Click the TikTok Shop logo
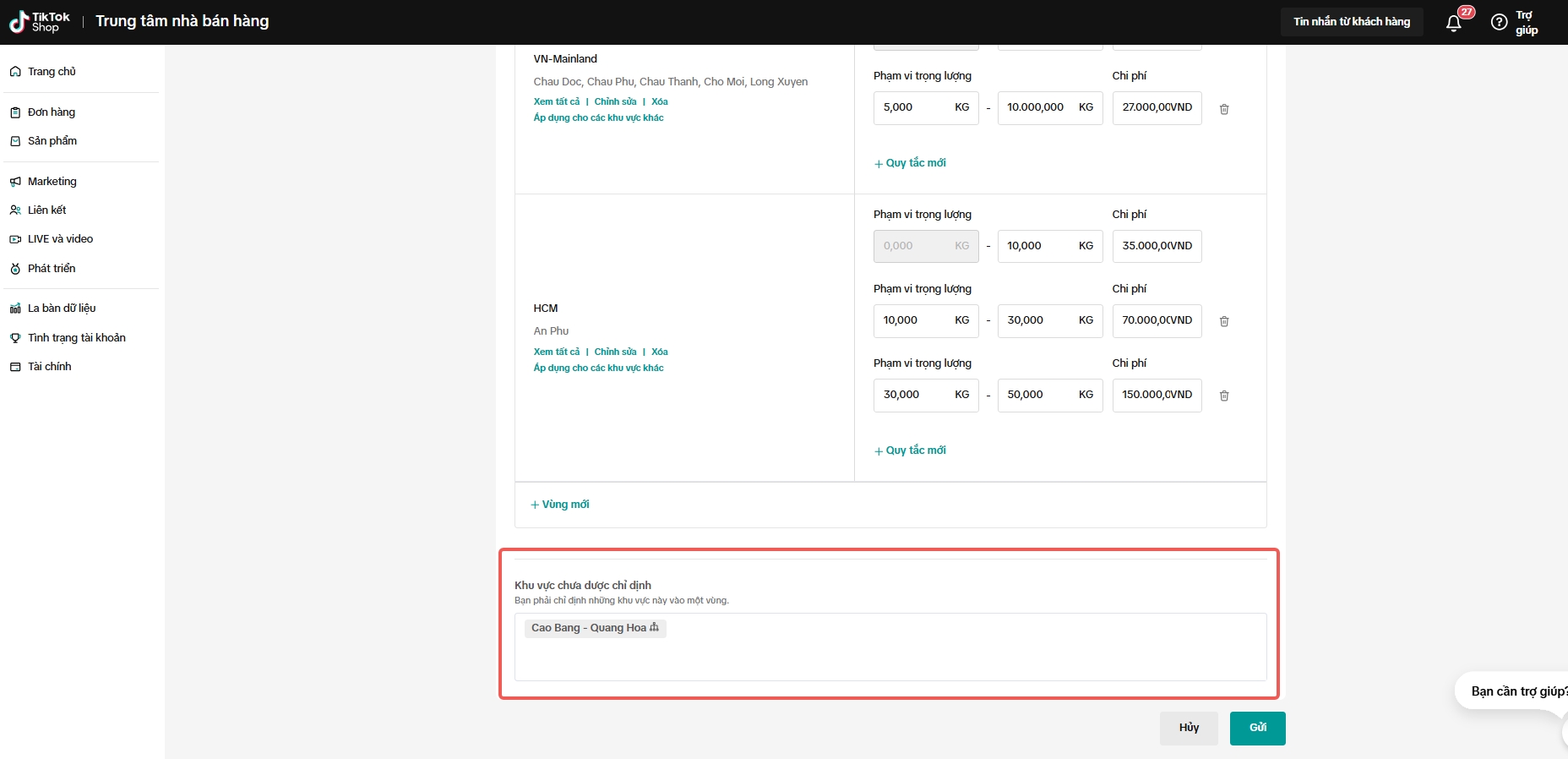This screenshot has width=1568, height=759. click(39, 22)
